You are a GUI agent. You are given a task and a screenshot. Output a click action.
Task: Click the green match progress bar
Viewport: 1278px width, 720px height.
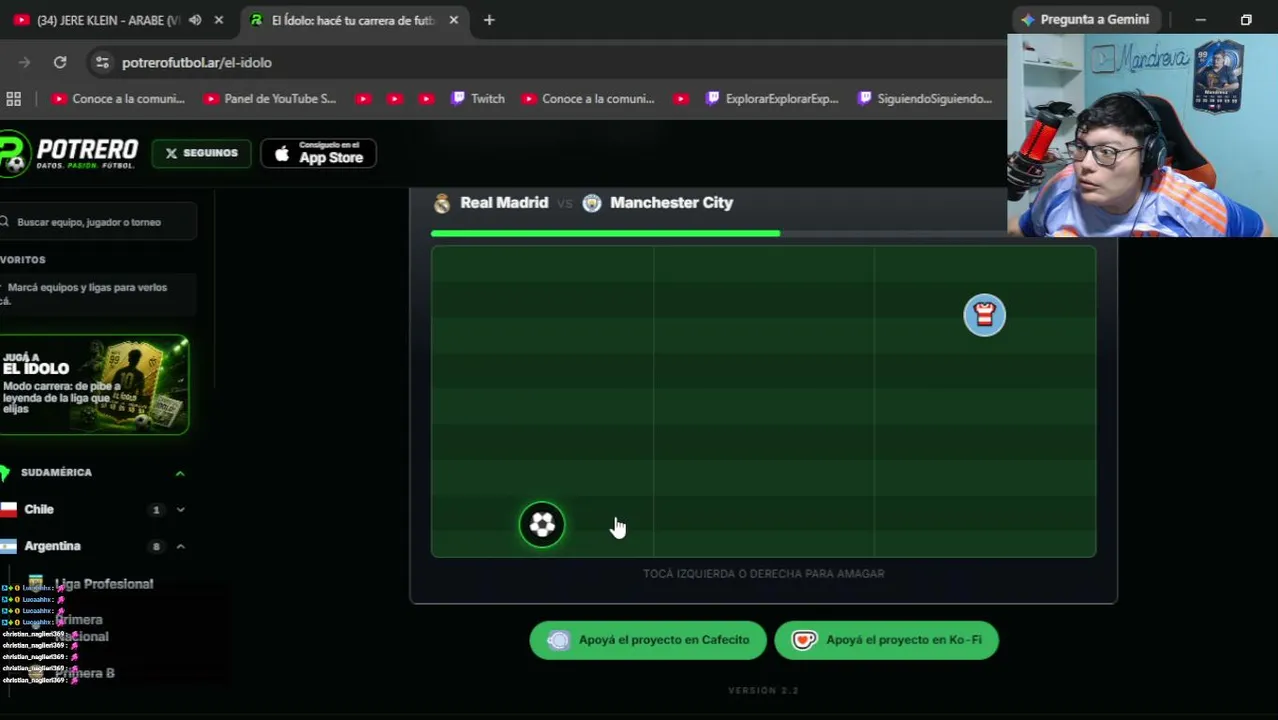[x=605, y=233]
